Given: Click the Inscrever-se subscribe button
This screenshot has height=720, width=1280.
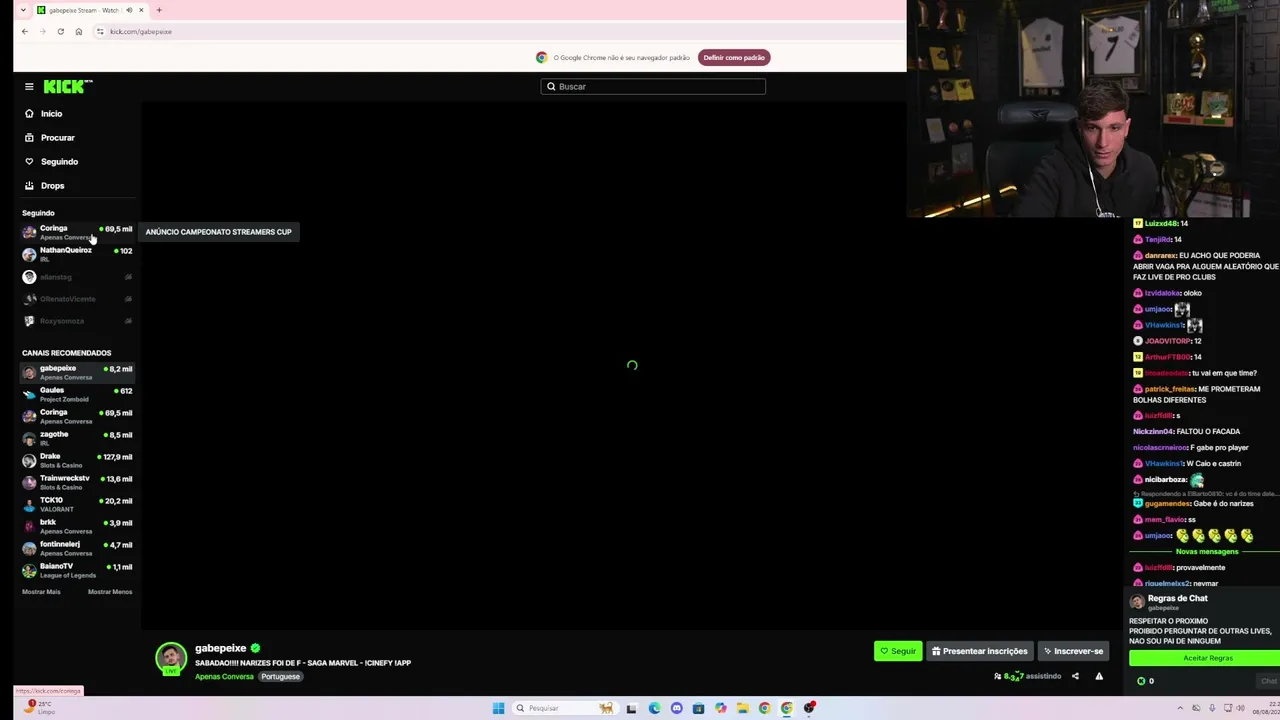Looking at the screenshot, I should tap(1073, 651).
